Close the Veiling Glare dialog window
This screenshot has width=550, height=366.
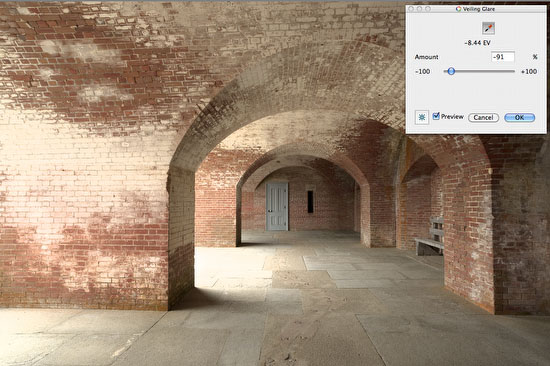tap(411, 9)
